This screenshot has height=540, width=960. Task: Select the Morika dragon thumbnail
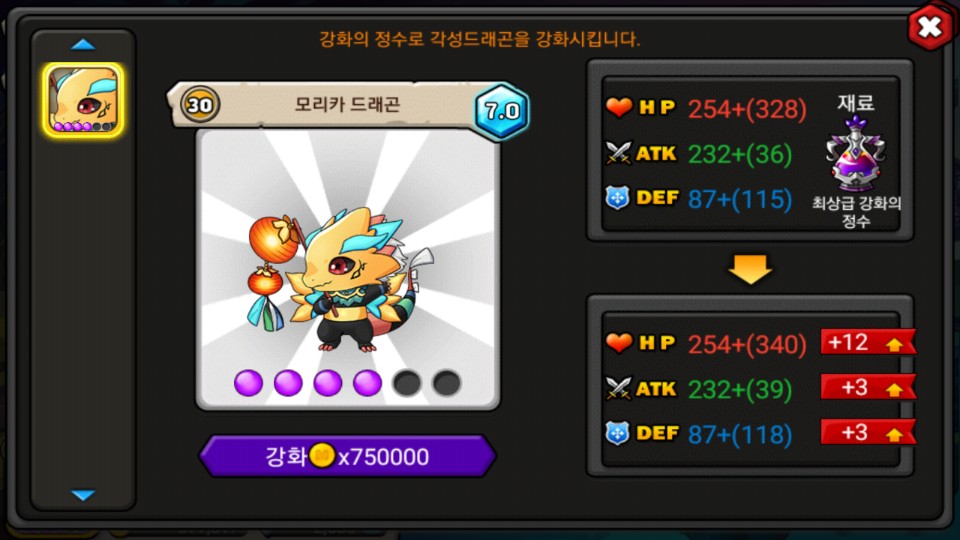coord(83,100)
